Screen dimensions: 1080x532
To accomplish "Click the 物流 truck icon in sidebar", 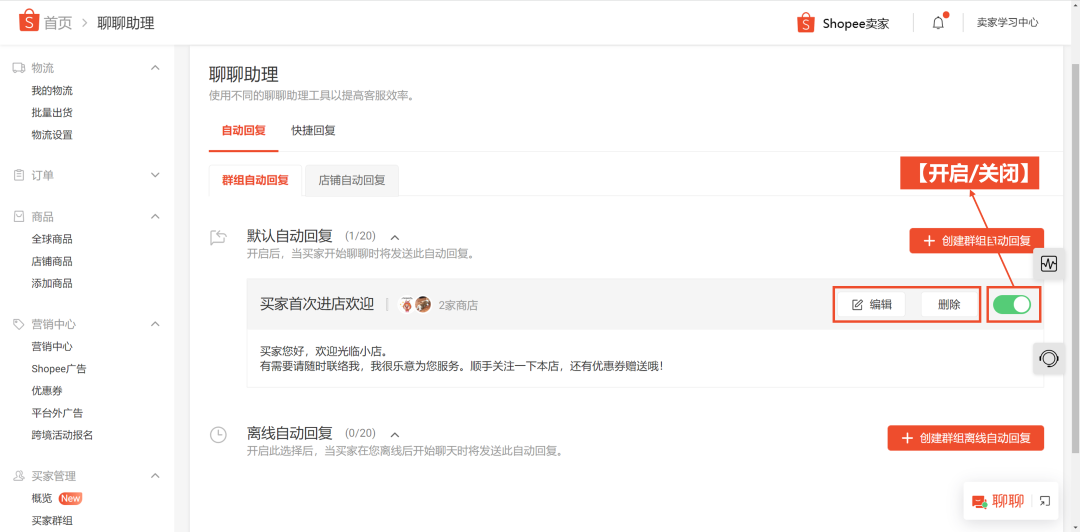I will [x=18, y=68].
